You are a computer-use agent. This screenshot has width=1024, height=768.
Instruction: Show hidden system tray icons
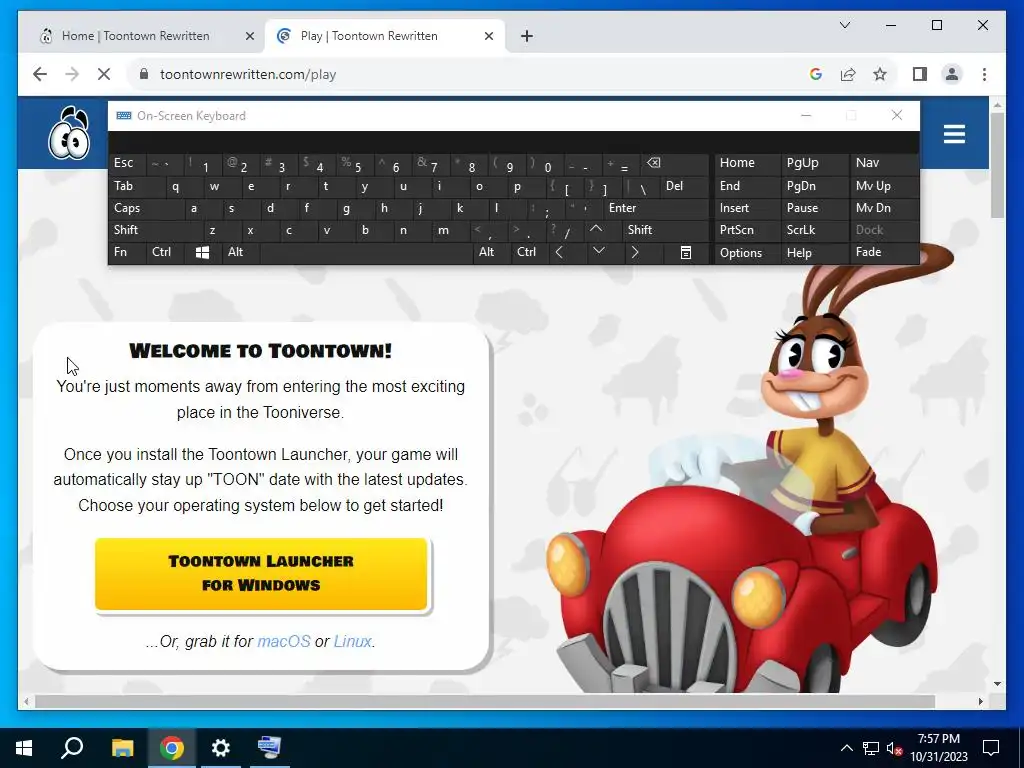[846, 748]
